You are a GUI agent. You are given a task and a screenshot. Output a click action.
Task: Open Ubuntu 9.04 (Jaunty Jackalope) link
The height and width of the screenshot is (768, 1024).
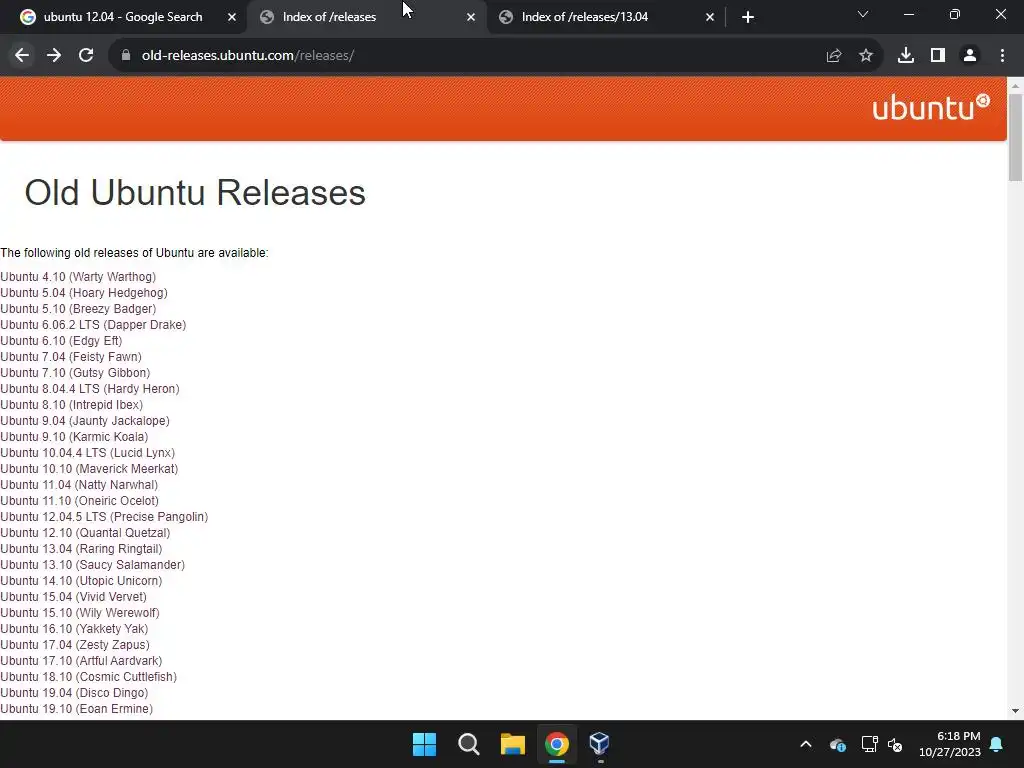(85, 421)
